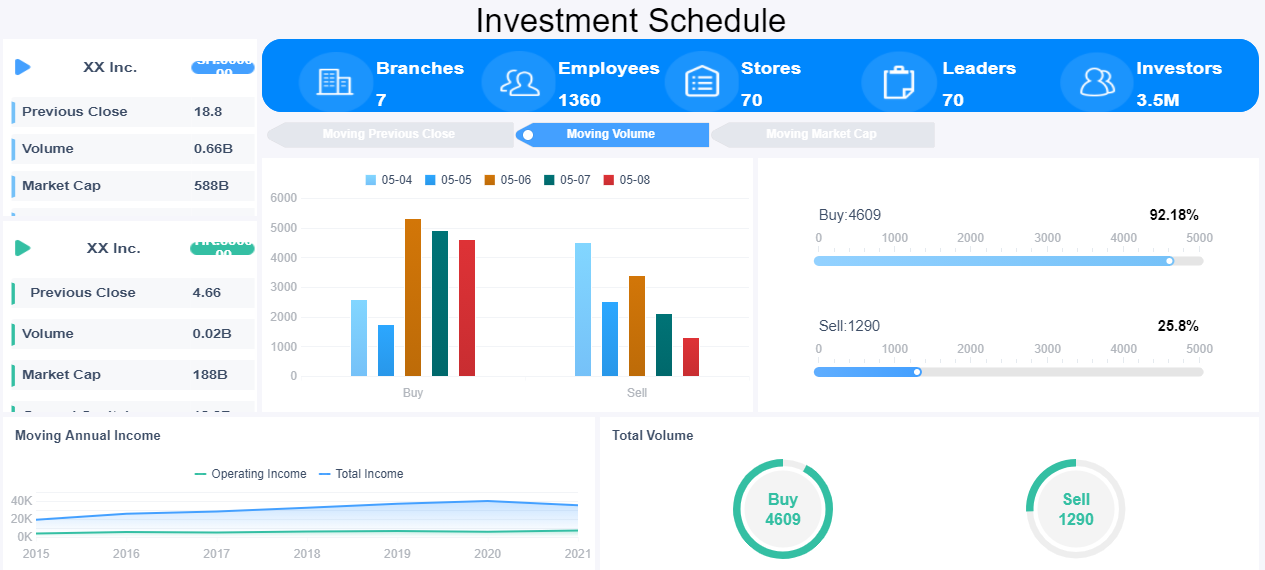The width and height of the screenshot is (1265, 570).
Task: Click the green play triangle beside XX Inc.
Action: [x=23, y=248]
